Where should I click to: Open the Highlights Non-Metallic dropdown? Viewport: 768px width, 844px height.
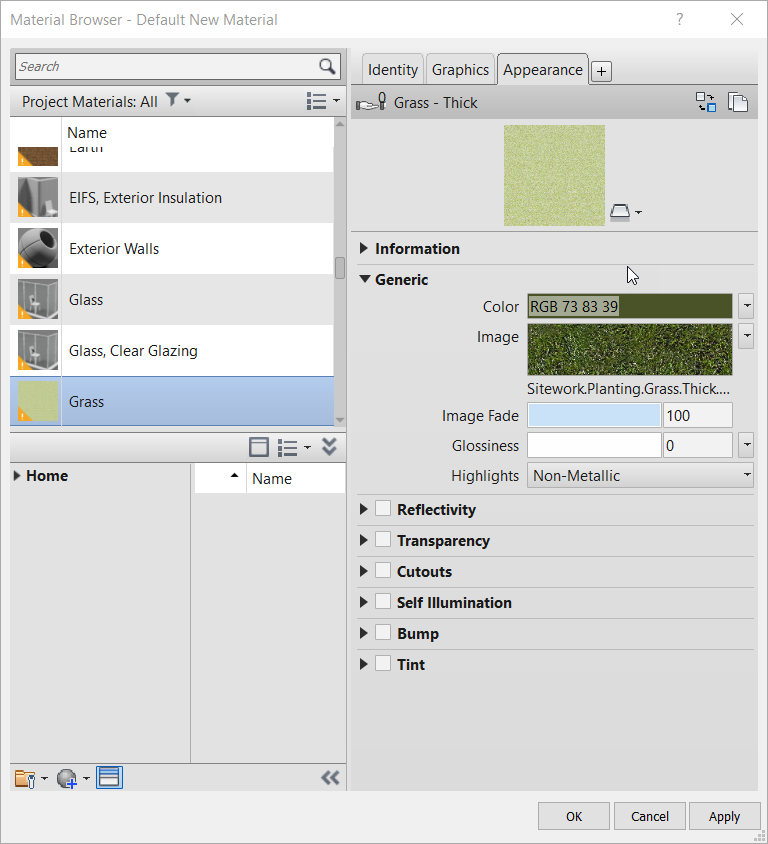(x=640, y=475)
